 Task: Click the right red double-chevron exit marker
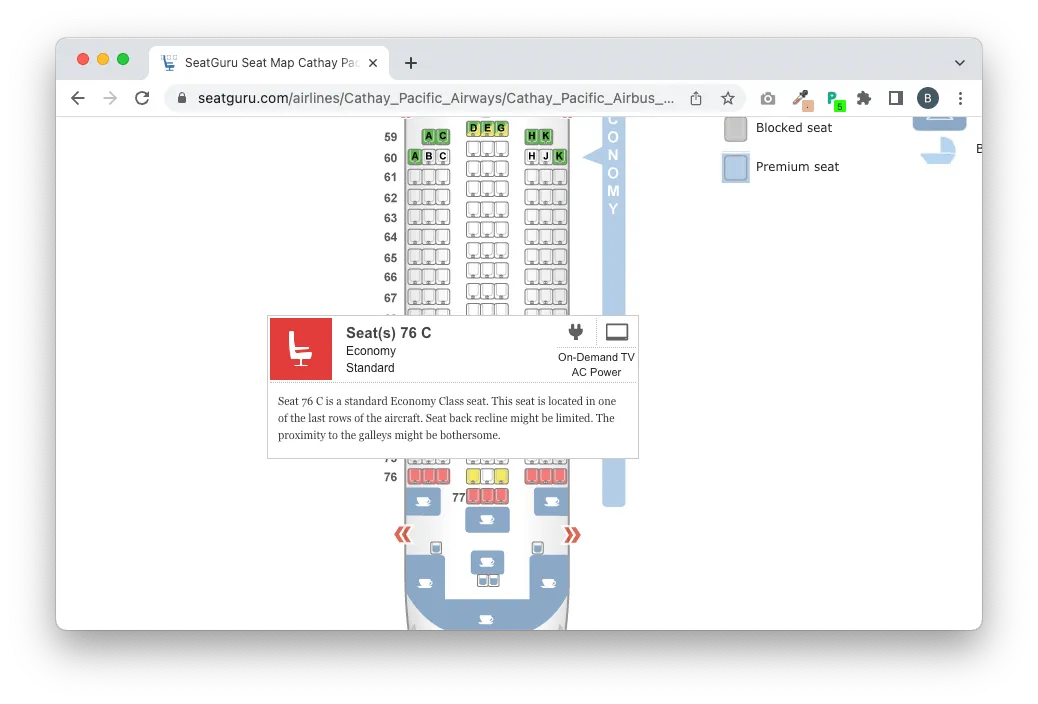tap(572, 534)
